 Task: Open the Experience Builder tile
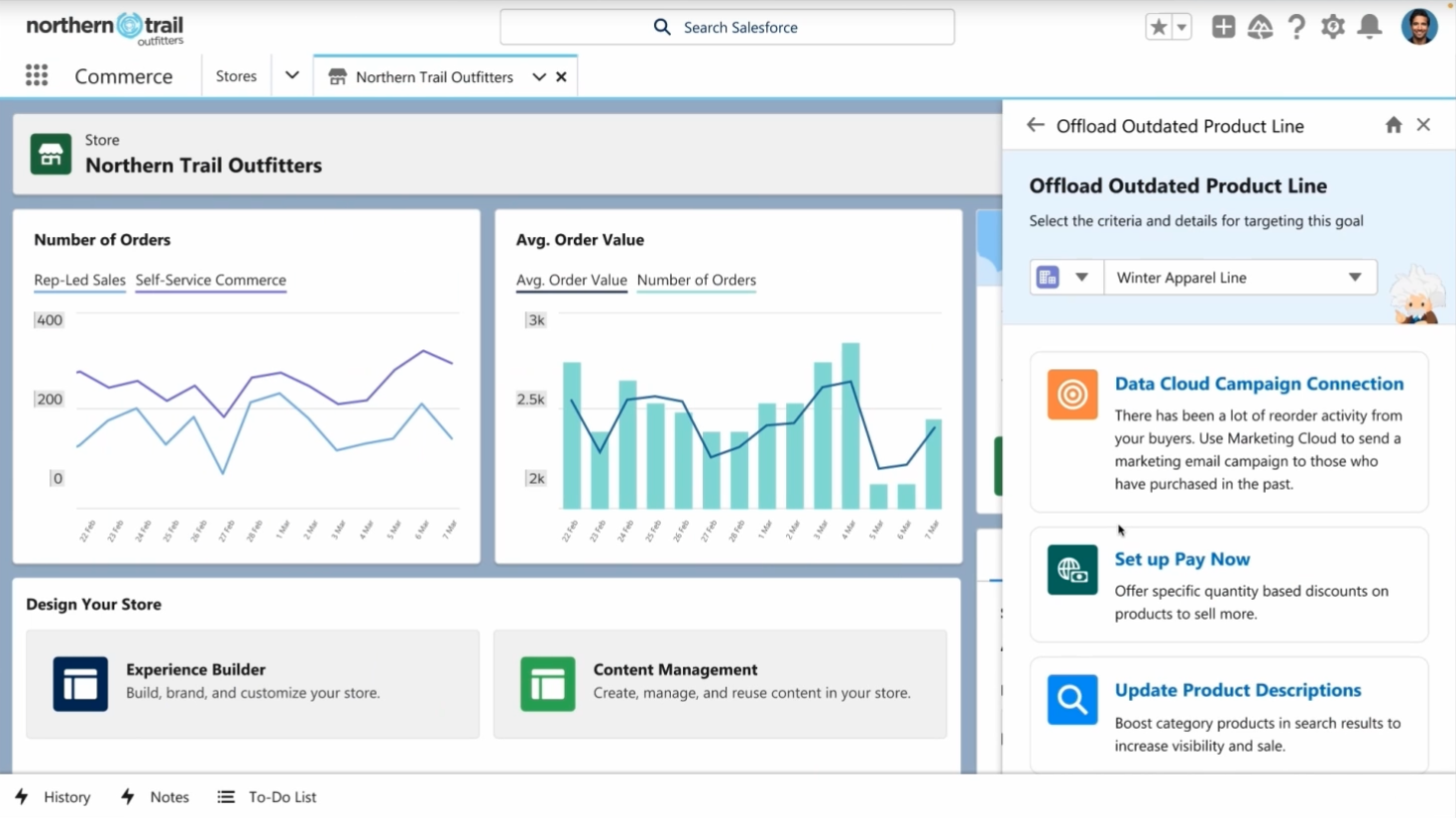tap(253, 683)
